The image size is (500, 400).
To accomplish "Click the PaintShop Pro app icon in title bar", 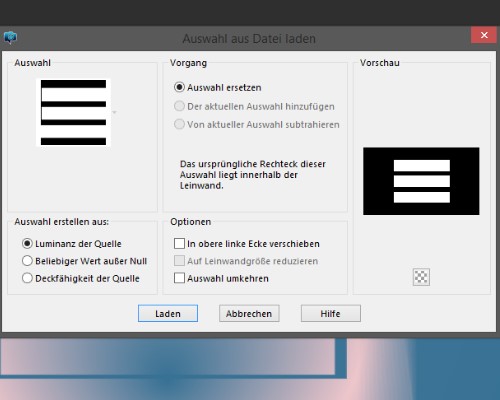I will click(x=10, y=37).
